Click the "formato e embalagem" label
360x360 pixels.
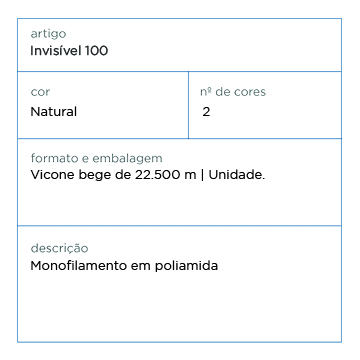[x=96, y=158]
